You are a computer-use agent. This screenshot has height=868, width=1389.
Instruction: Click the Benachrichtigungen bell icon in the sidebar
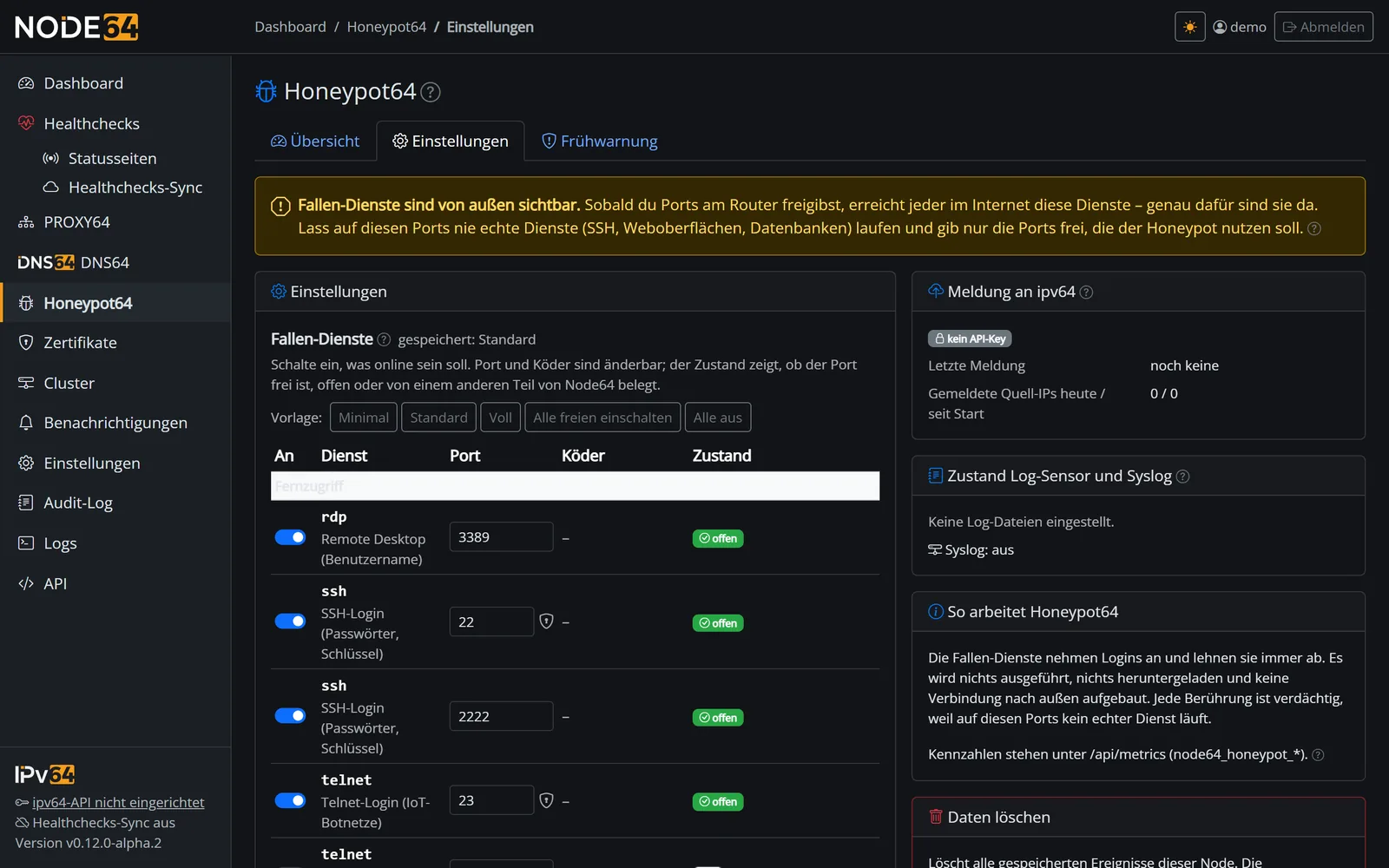[x=26, y=423]
